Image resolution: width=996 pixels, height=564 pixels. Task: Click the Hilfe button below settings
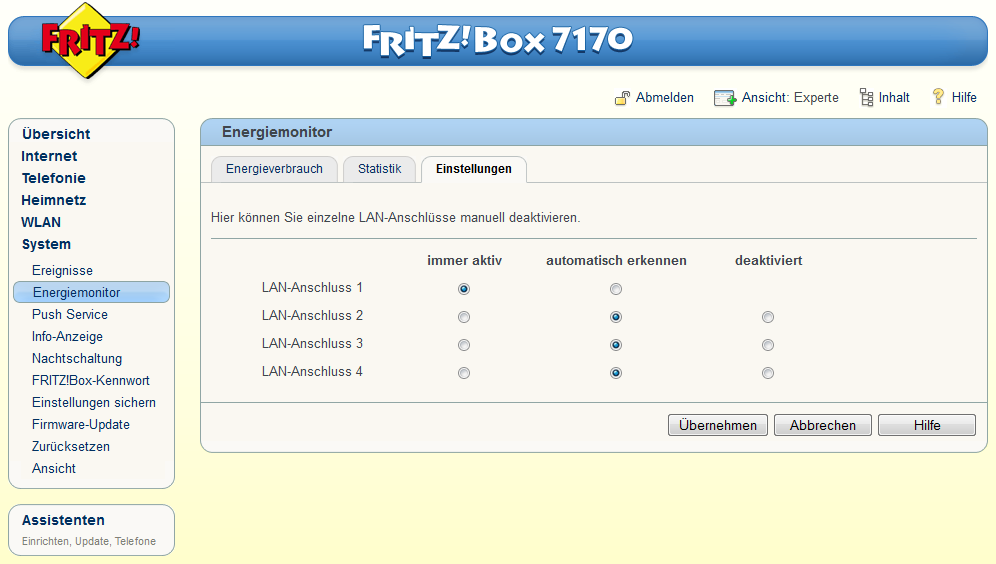point(927,425)
